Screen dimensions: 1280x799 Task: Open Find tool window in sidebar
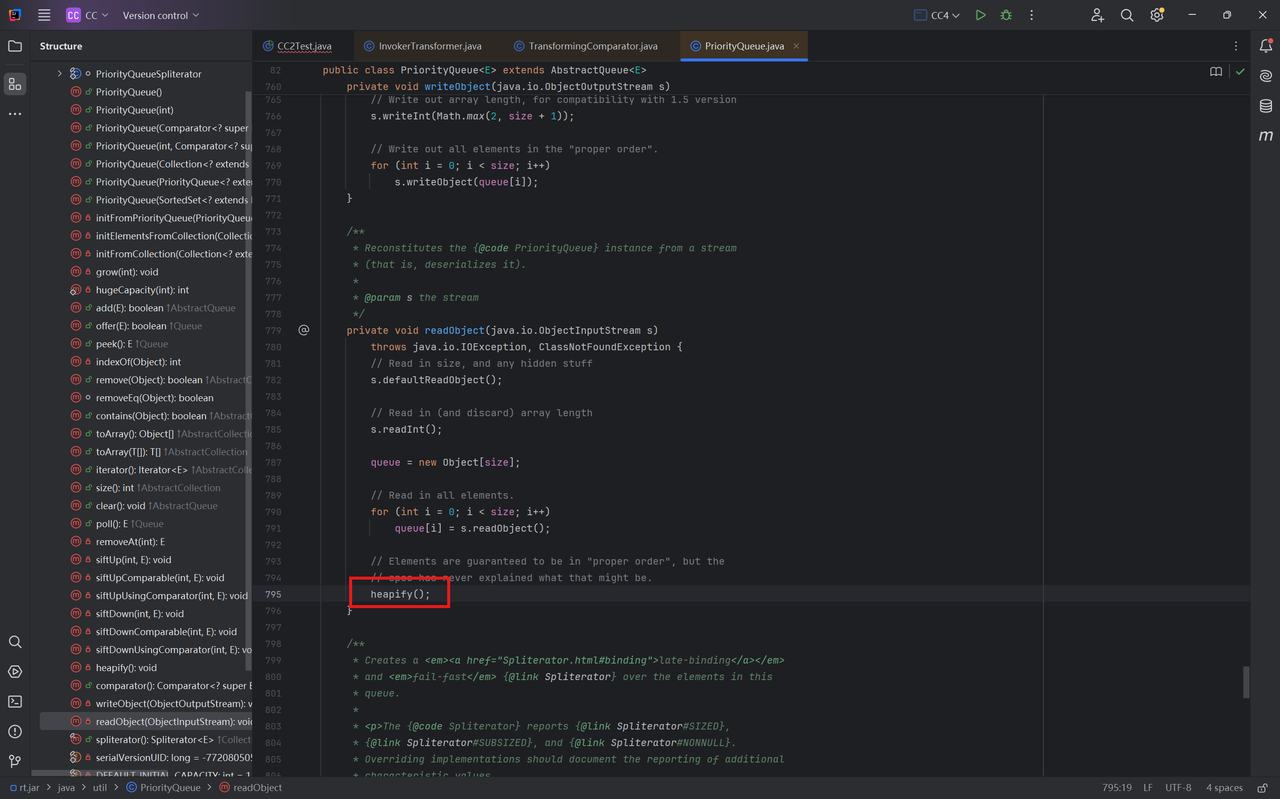click(x=15, y=642)
